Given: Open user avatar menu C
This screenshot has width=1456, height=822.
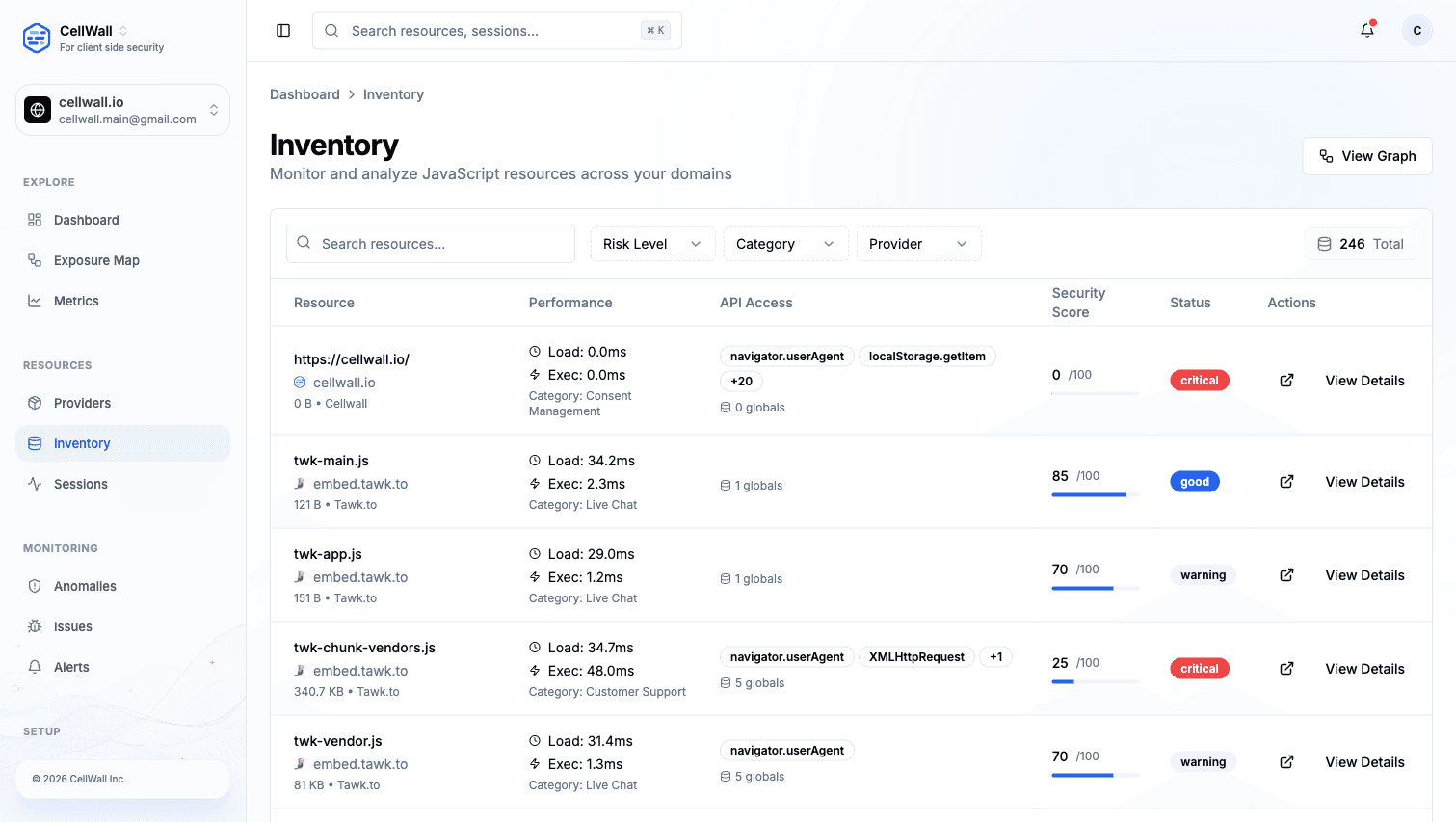Looking at the screenshot, I should (x=1416, y=31).
